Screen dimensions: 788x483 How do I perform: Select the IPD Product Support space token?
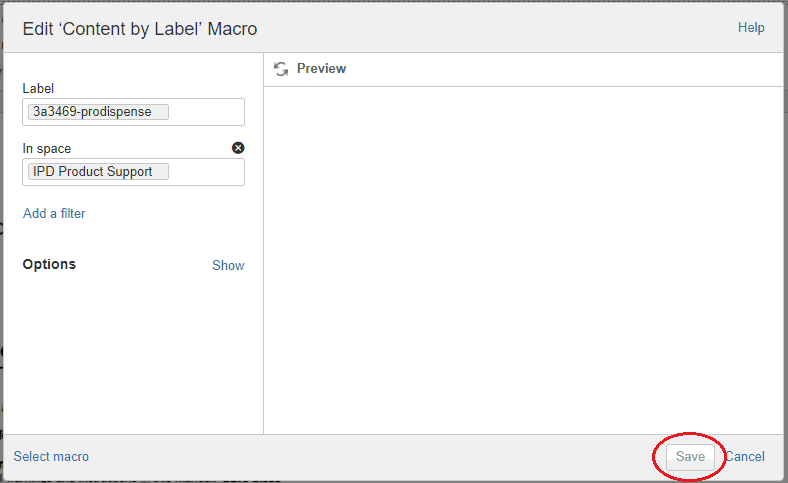click(98, 171)
